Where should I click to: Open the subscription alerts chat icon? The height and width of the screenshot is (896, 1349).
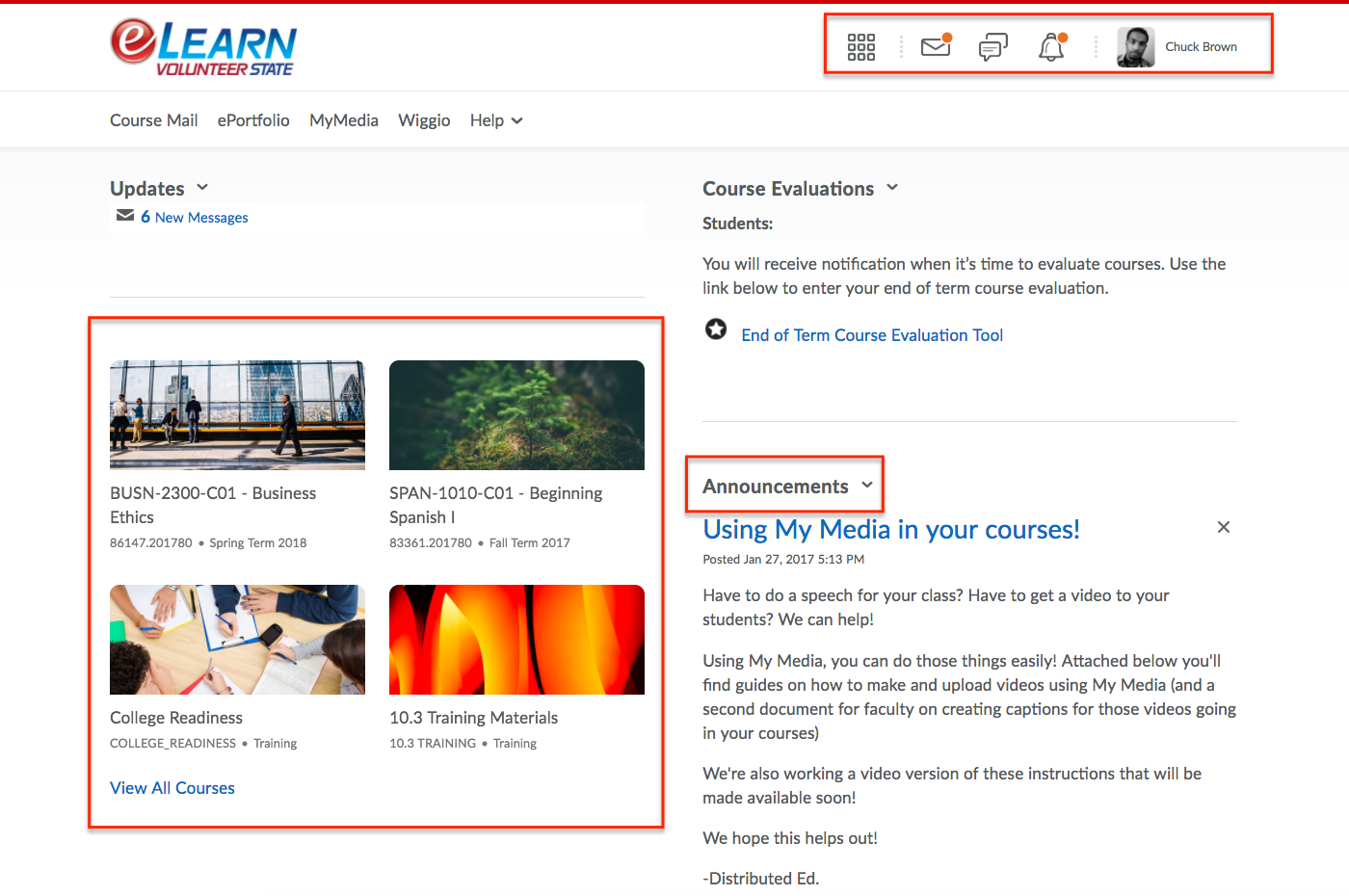click(992, 47)
